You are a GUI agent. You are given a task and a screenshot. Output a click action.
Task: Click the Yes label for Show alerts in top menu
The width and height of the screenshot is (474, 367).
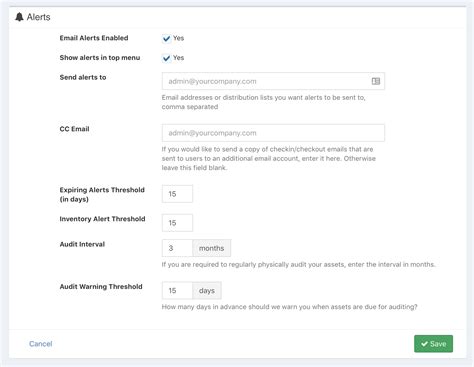[178, 58]
